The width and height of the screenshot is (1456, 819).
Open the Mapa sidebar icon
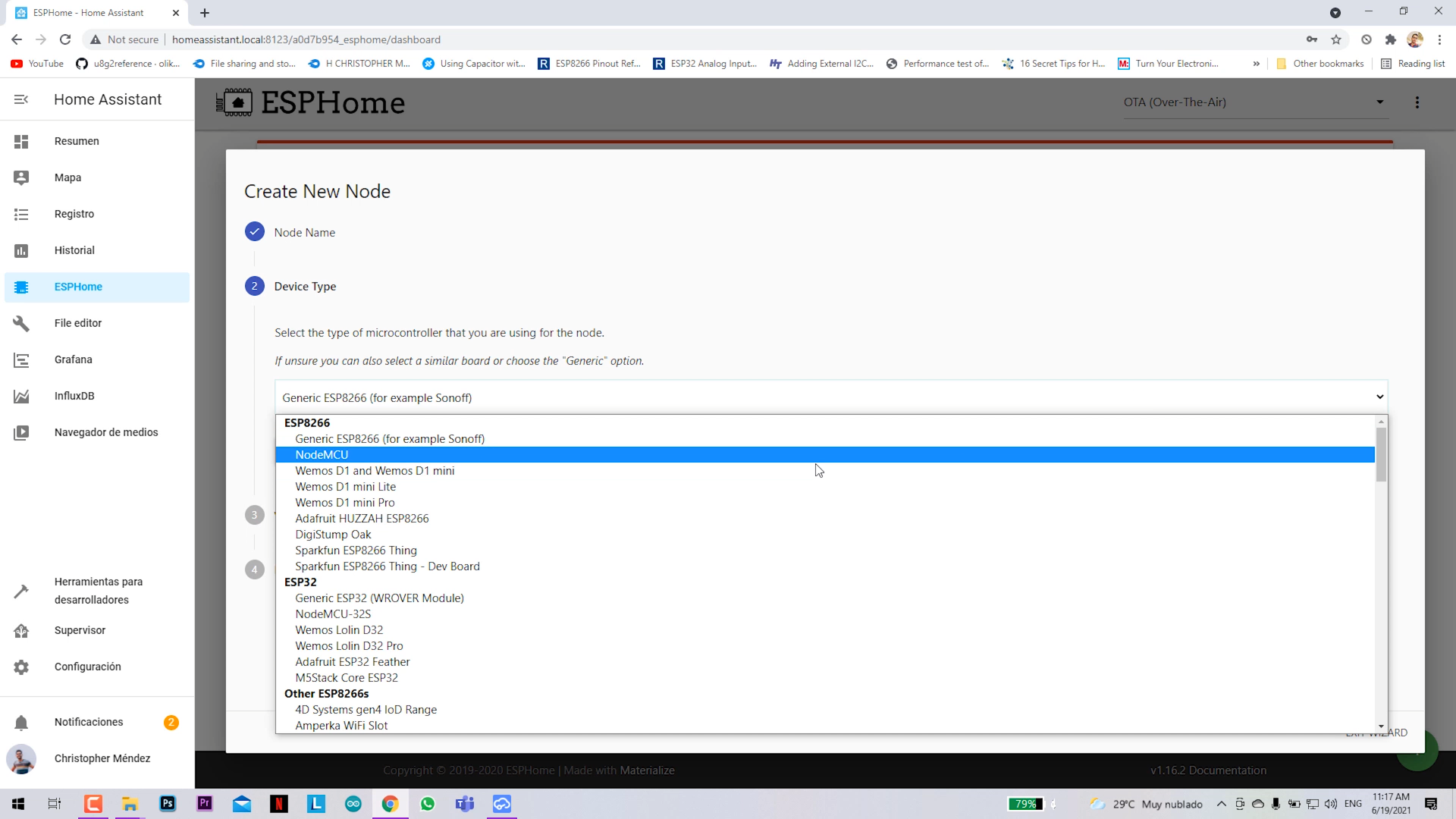pos(21,177)
